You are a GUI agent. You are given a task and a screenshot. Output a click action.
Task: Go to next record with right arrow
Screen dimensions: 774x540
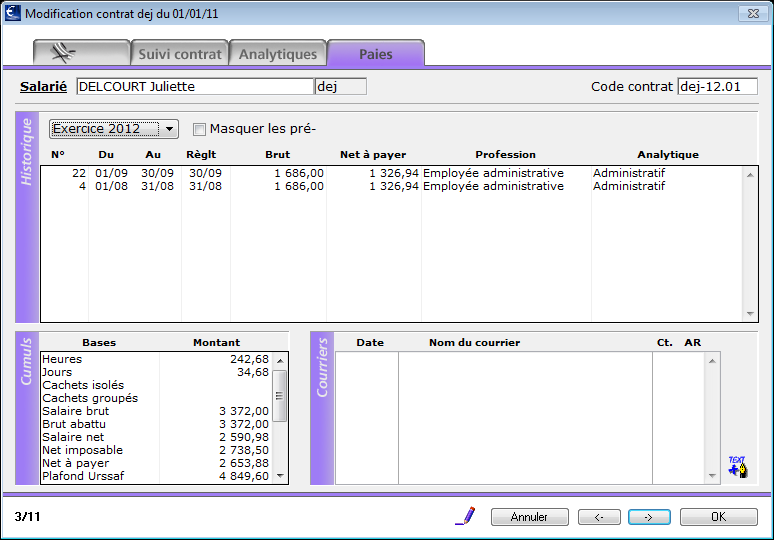coord(649,517)
